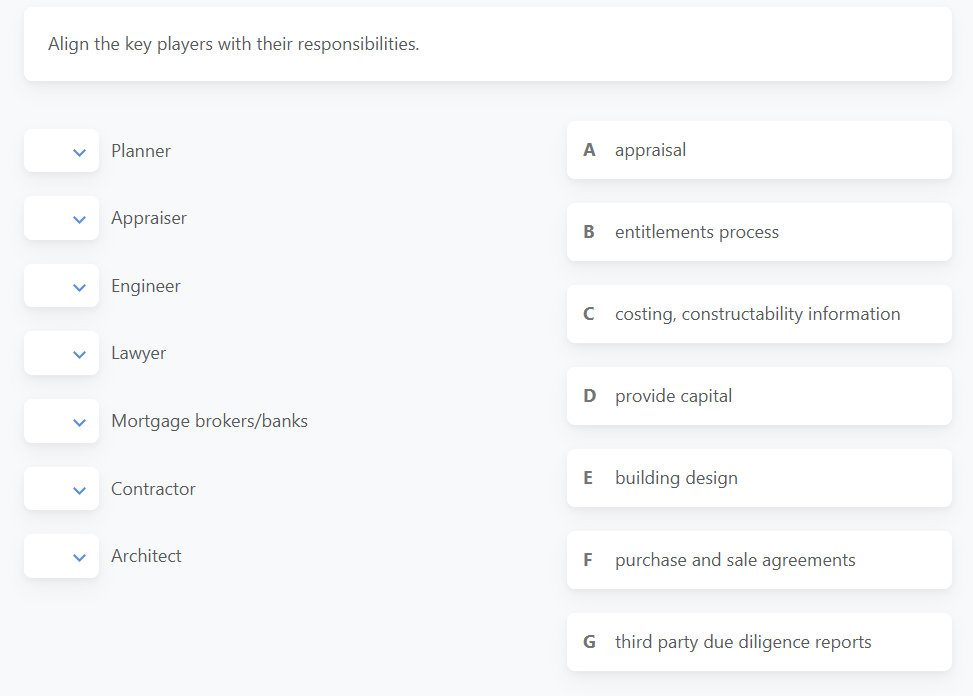
Task: Select answer card A appraisal
Action: pos(758,149)
